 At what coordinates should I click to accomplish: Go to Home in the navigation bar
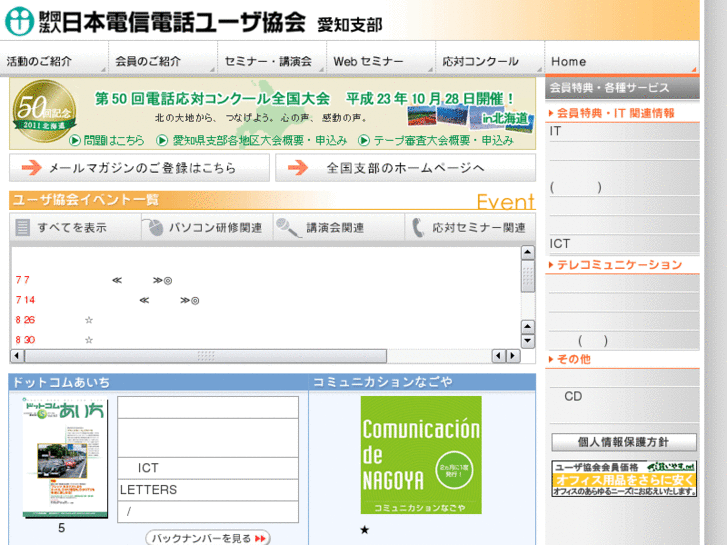(622, 58)
